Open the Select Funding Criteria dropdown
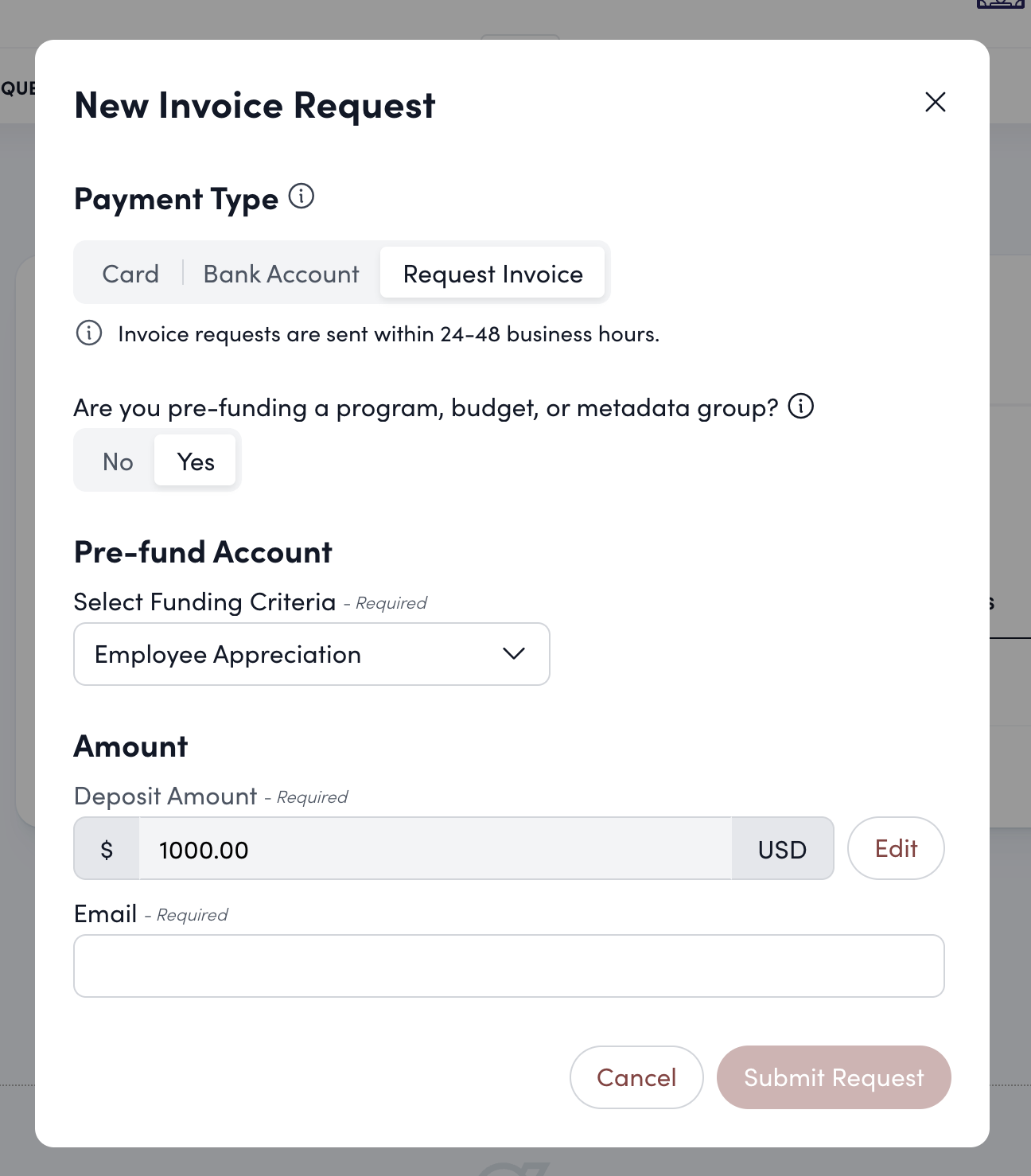This screenshot has height=1176, width=1031. pyautogui.click(x=311, y=653)
